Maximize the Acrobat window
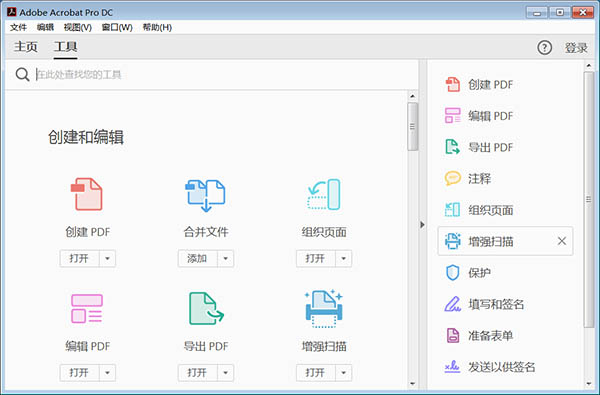 559,12
